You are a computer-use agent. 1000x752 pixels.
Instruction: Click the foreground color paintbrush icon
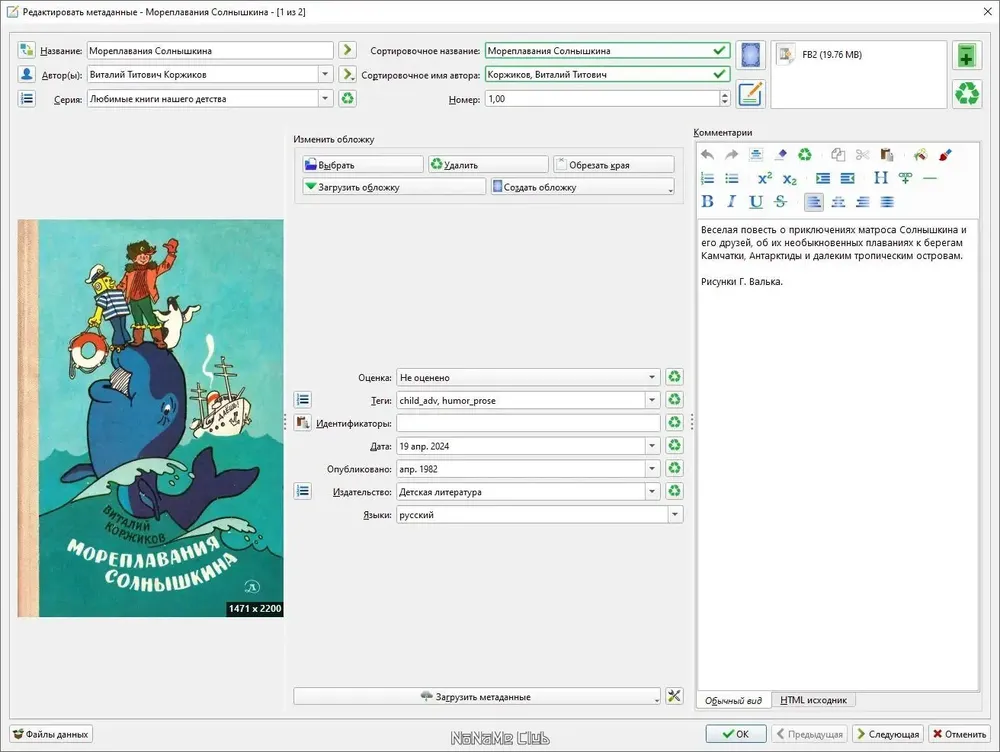[x=945, y=154]
